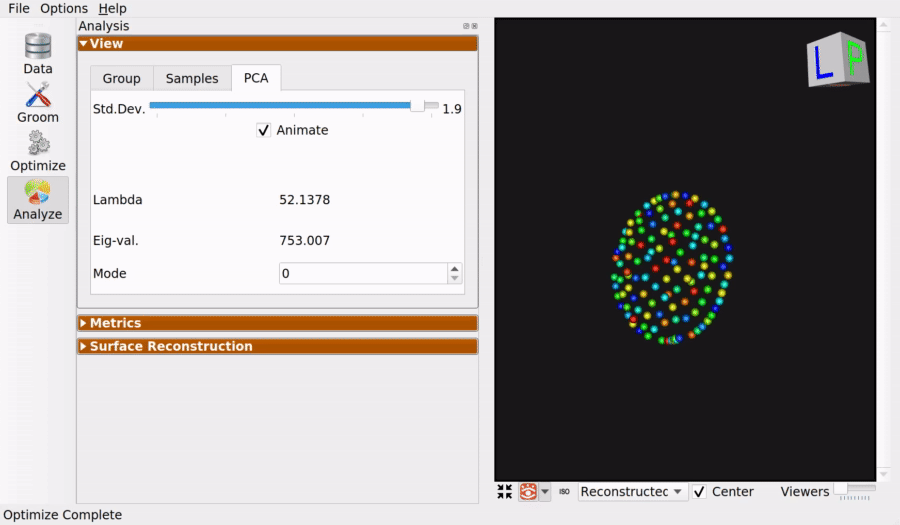Open the Groom tools icon
This screenshot has width=900, height=525.
point(38,95)
